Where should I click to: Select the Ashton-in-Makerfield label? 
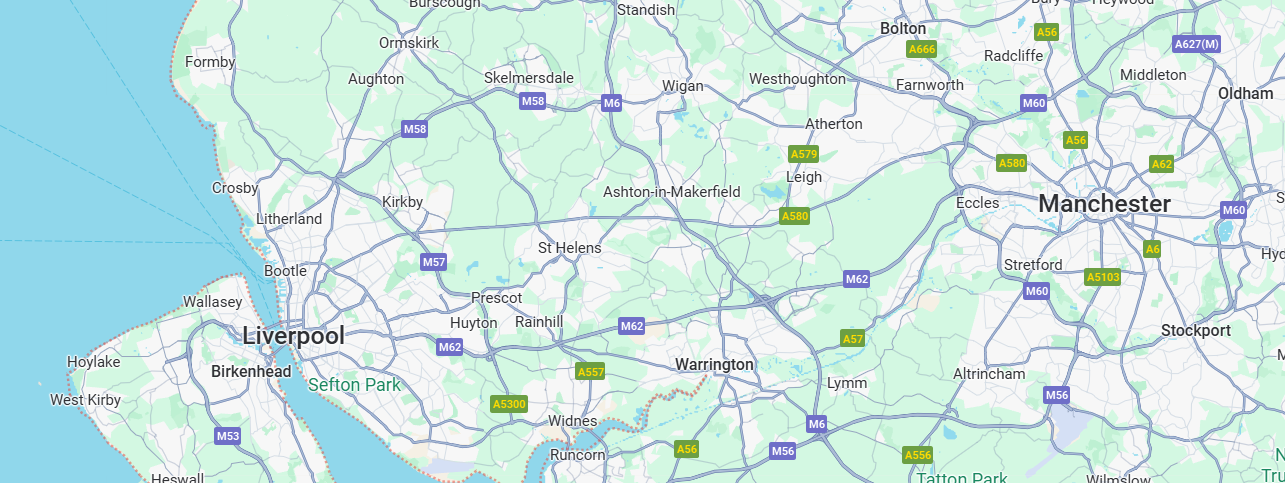click(x=671, y=191)
